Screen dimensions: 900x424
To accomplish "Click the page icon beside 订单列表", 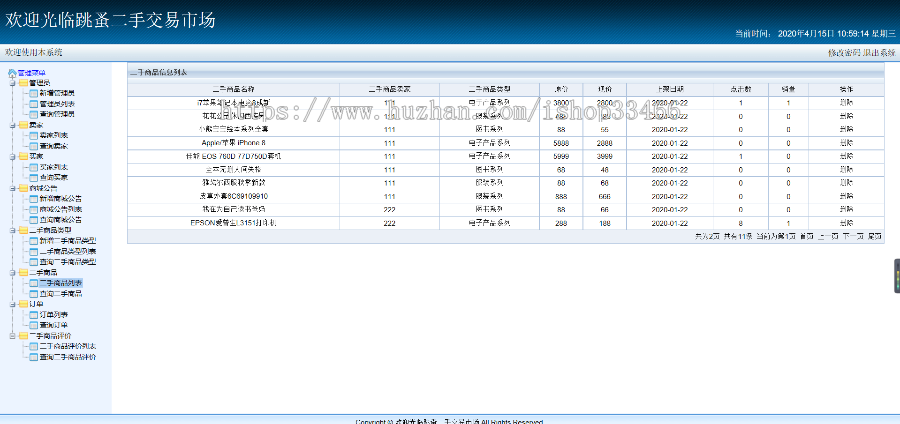I will [x=33, y=314].
